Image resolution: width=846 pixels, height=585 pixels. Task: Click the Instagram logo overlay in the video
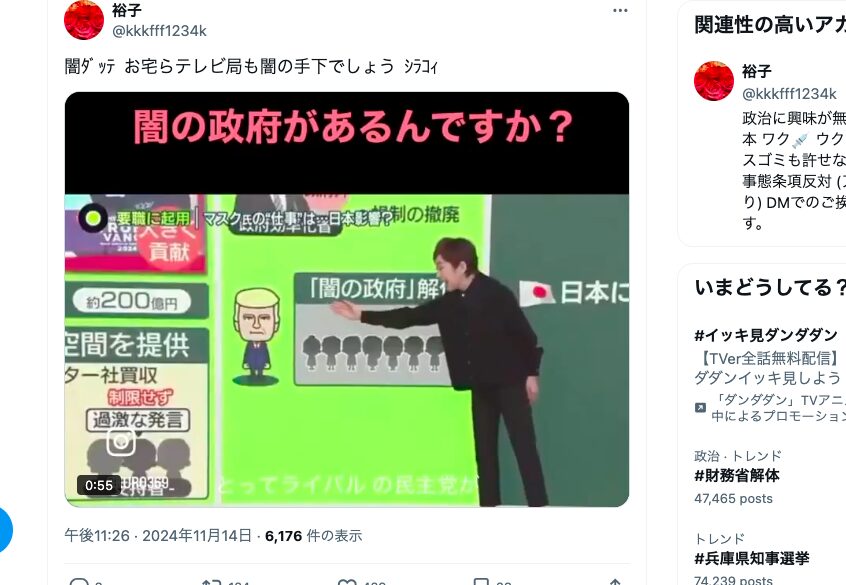pos(121,441)
